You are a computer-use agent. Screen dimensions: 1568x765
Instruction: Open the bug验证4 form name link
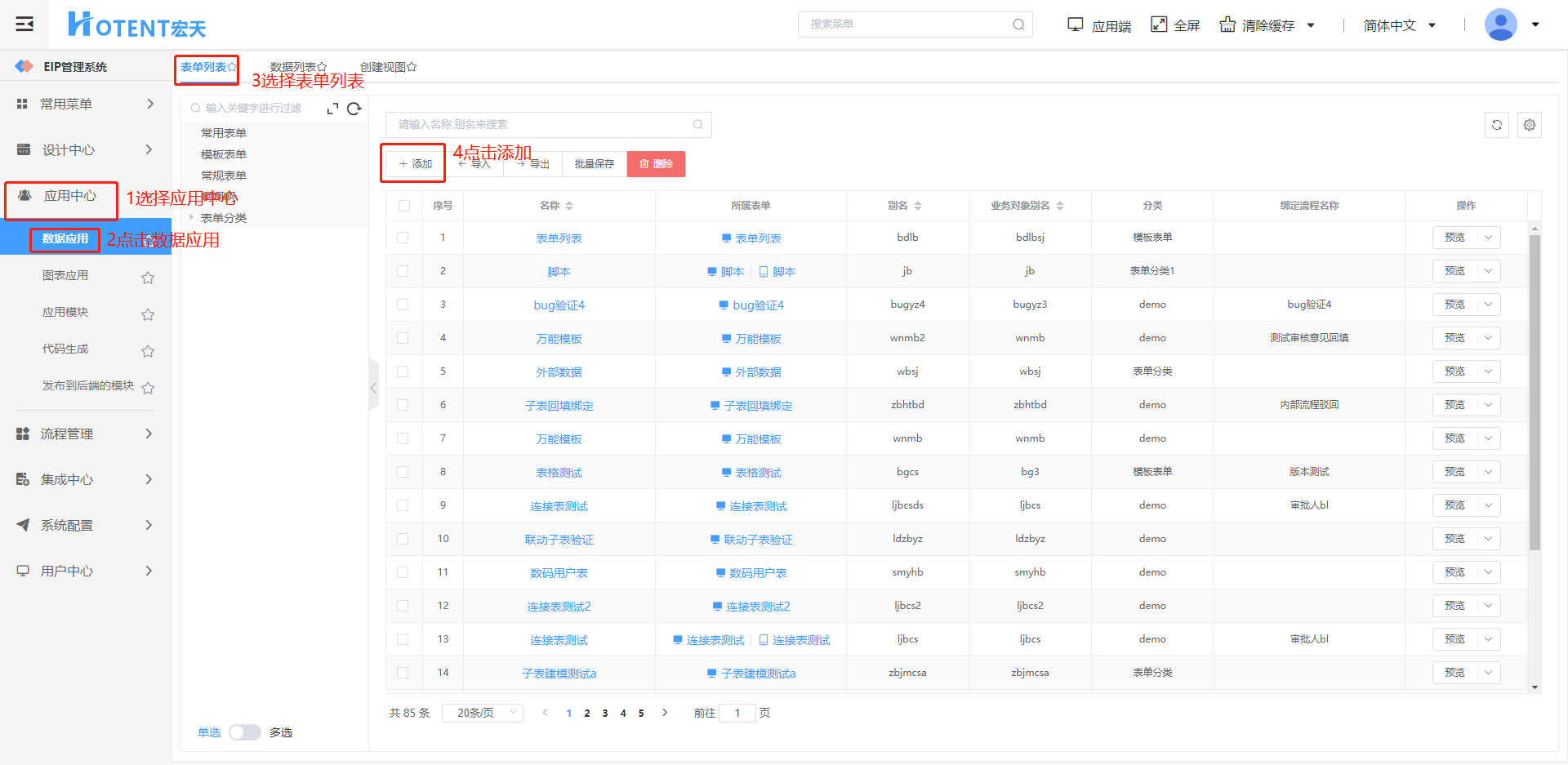pyautogui.click(x=559, y=305)
